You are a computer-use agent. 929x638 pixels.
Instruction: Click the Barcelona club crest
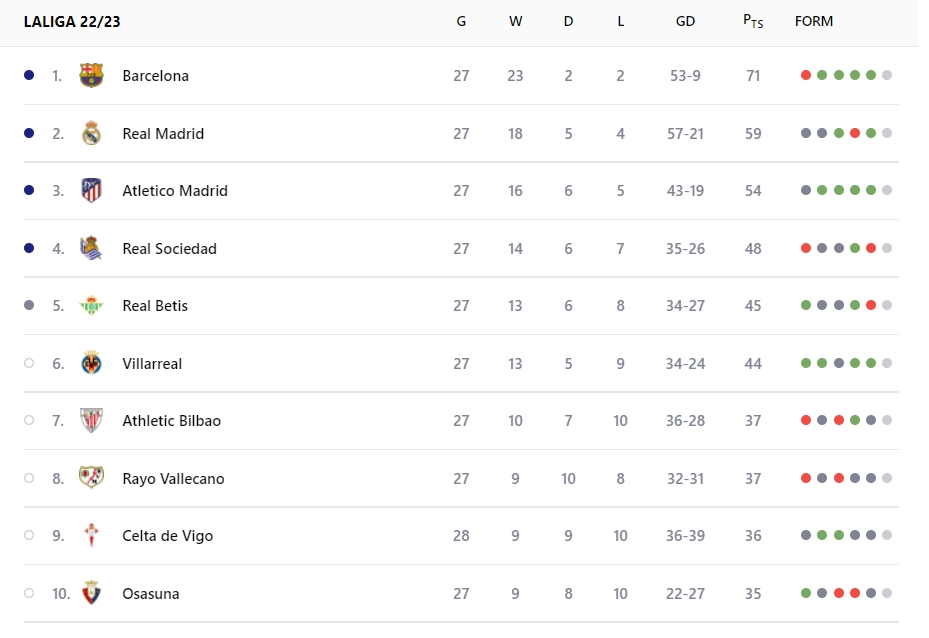tap(91, 76)
